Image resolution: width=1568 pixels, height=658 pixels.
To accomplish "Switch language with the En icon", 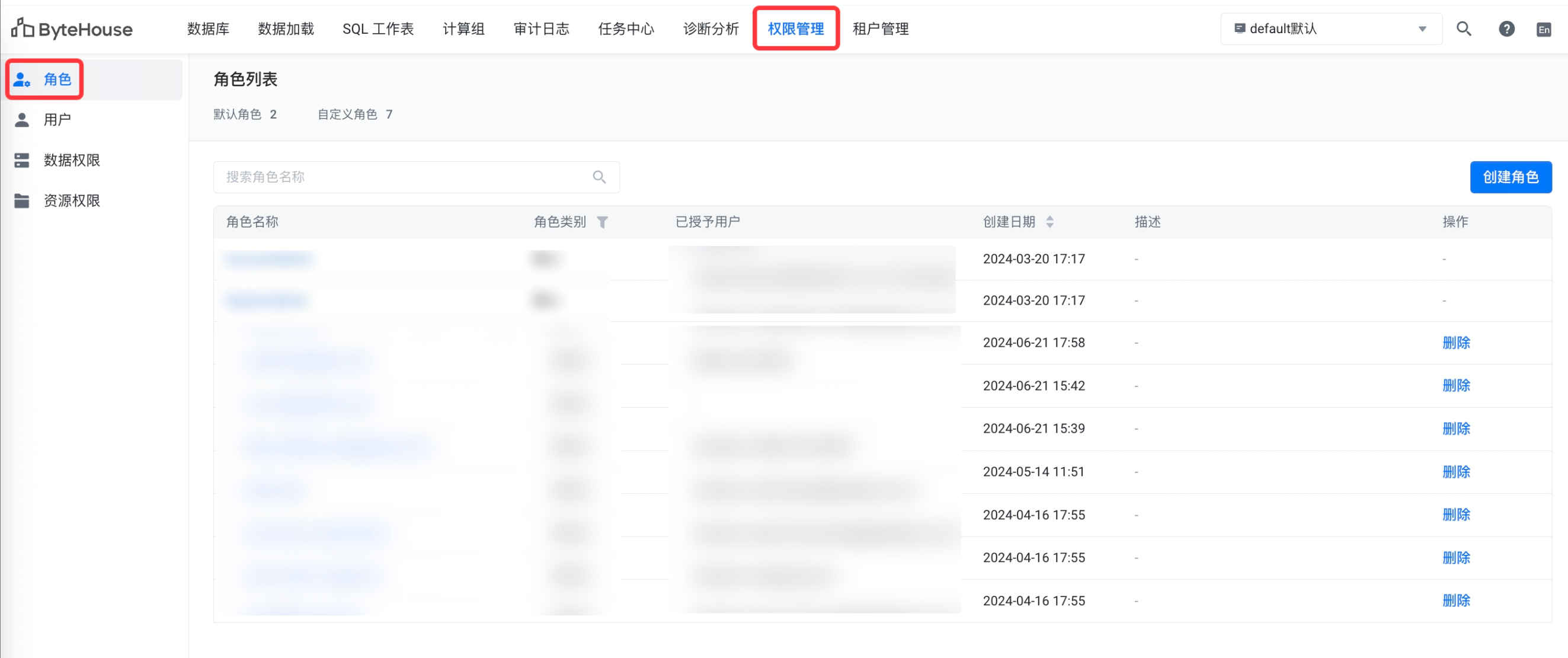I will [x=1544, y=29].
